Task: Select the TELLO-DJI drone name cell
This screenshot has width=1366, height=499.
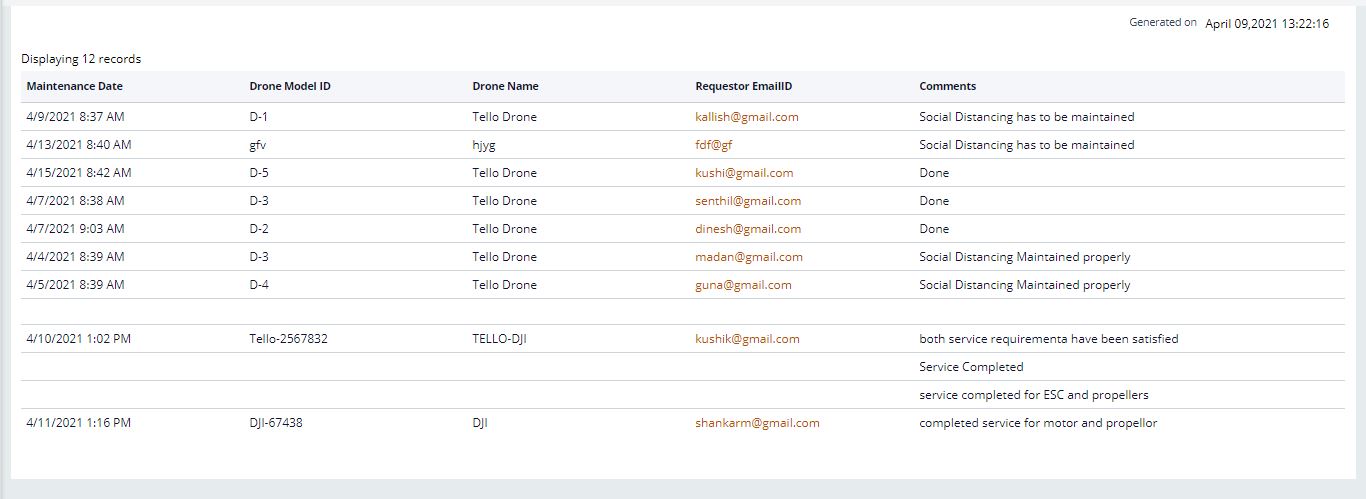Action: 499,339
